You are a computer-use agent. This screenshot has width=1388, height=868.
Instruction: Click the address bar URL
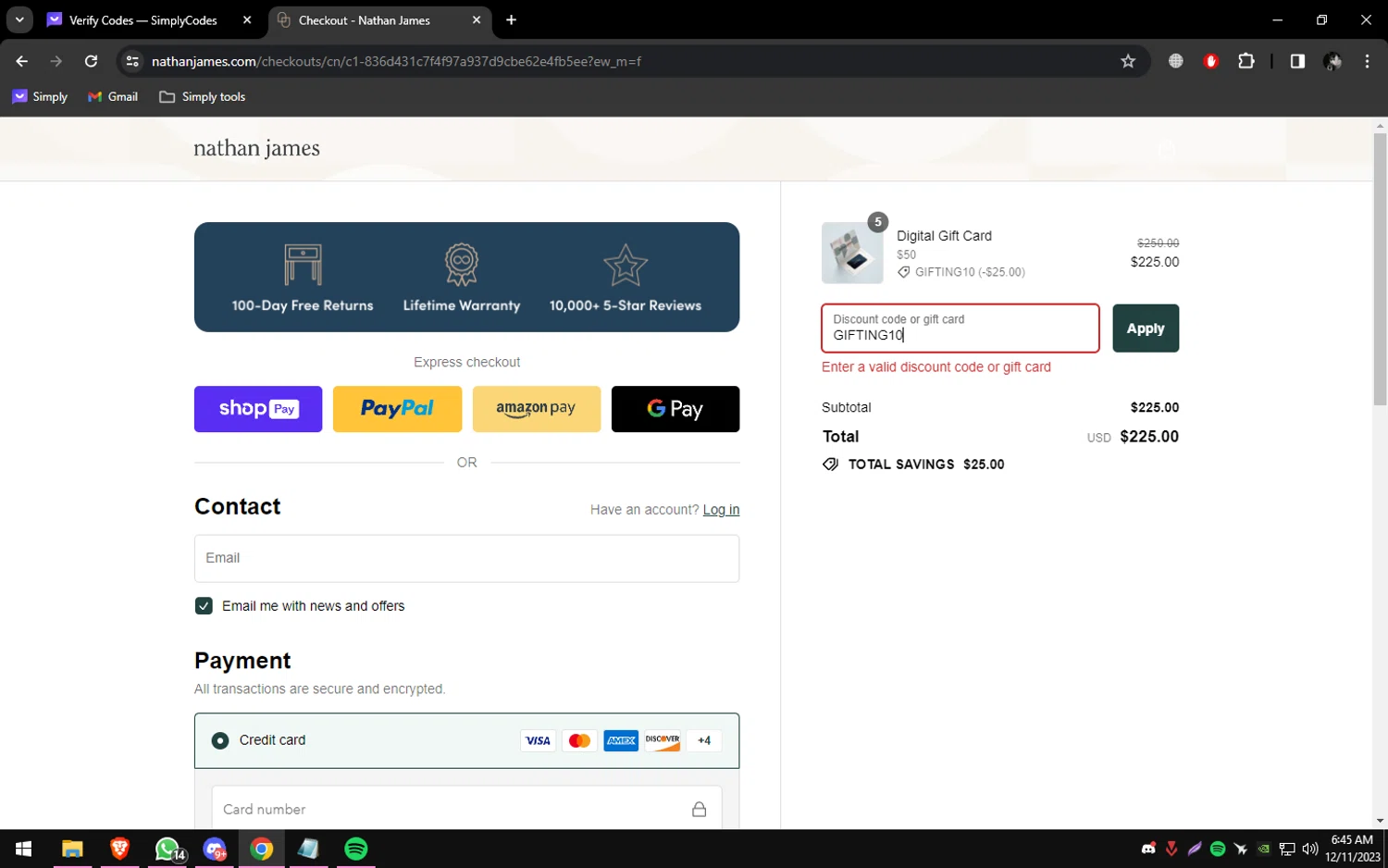pyautogui.click(x=396, y=61)
